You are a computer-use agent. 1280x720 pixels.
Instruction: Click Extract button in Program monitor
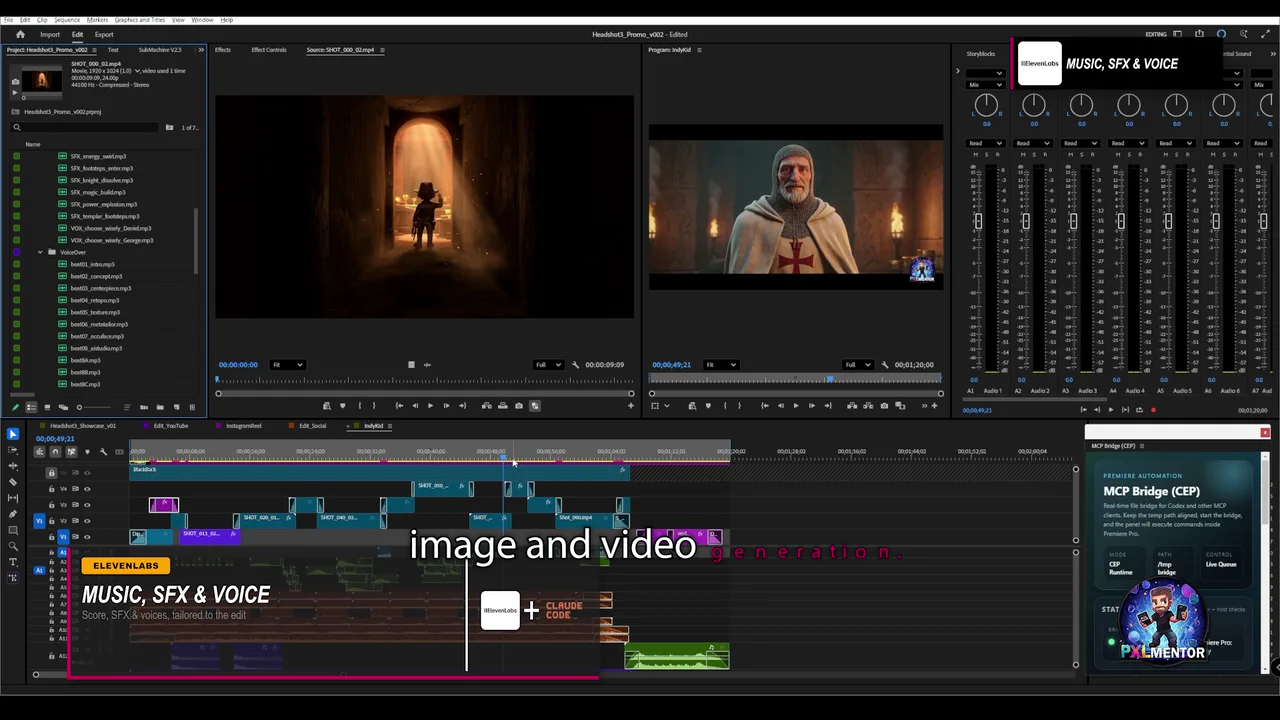pyautogui.click(x=867, y=405)
